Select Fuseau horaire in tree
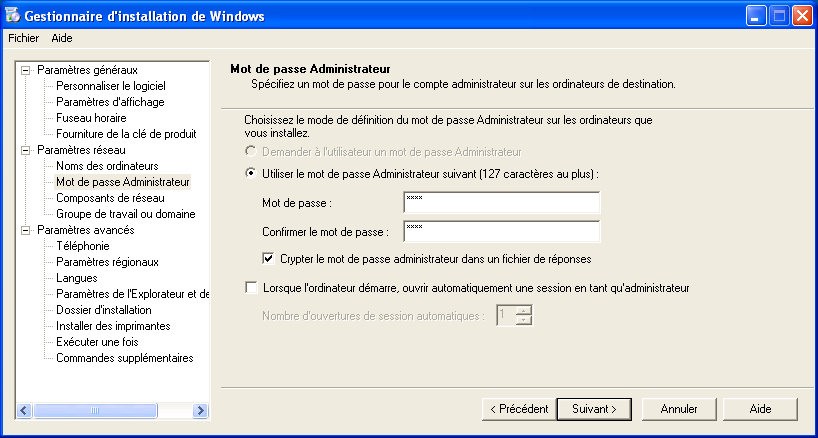Screen dimensions: 818x438 pos(91,118)
